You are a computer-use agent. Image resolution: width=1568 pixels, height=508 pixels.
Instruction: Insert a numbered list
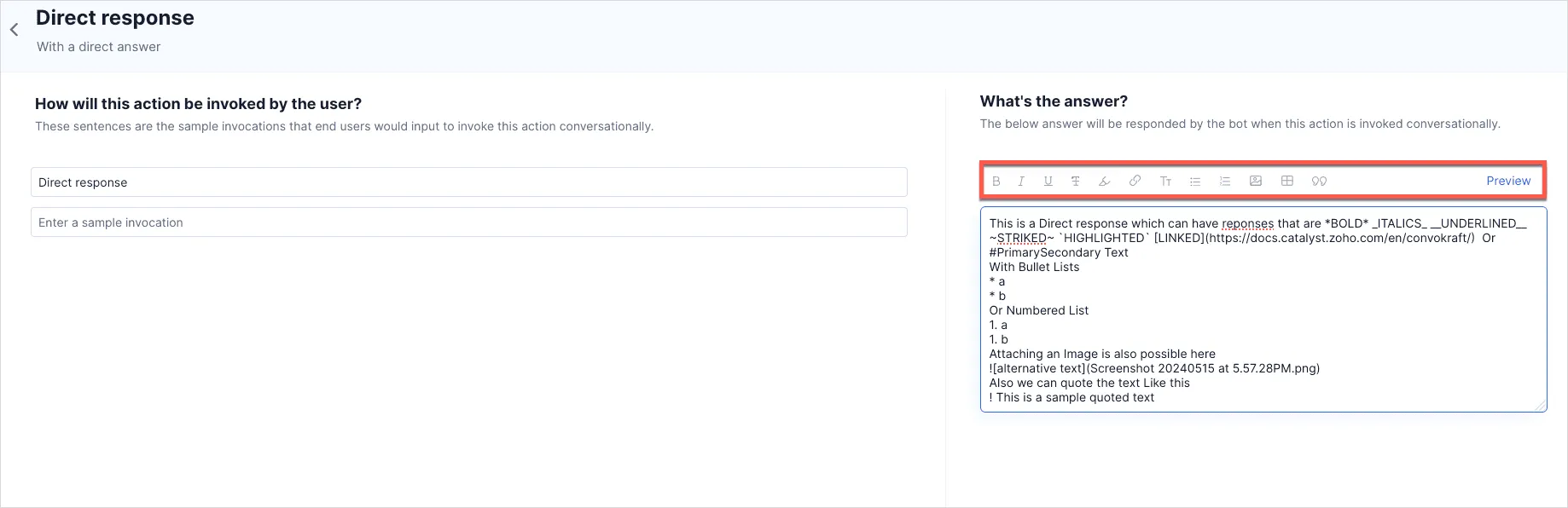click(x=1225, y=181)
